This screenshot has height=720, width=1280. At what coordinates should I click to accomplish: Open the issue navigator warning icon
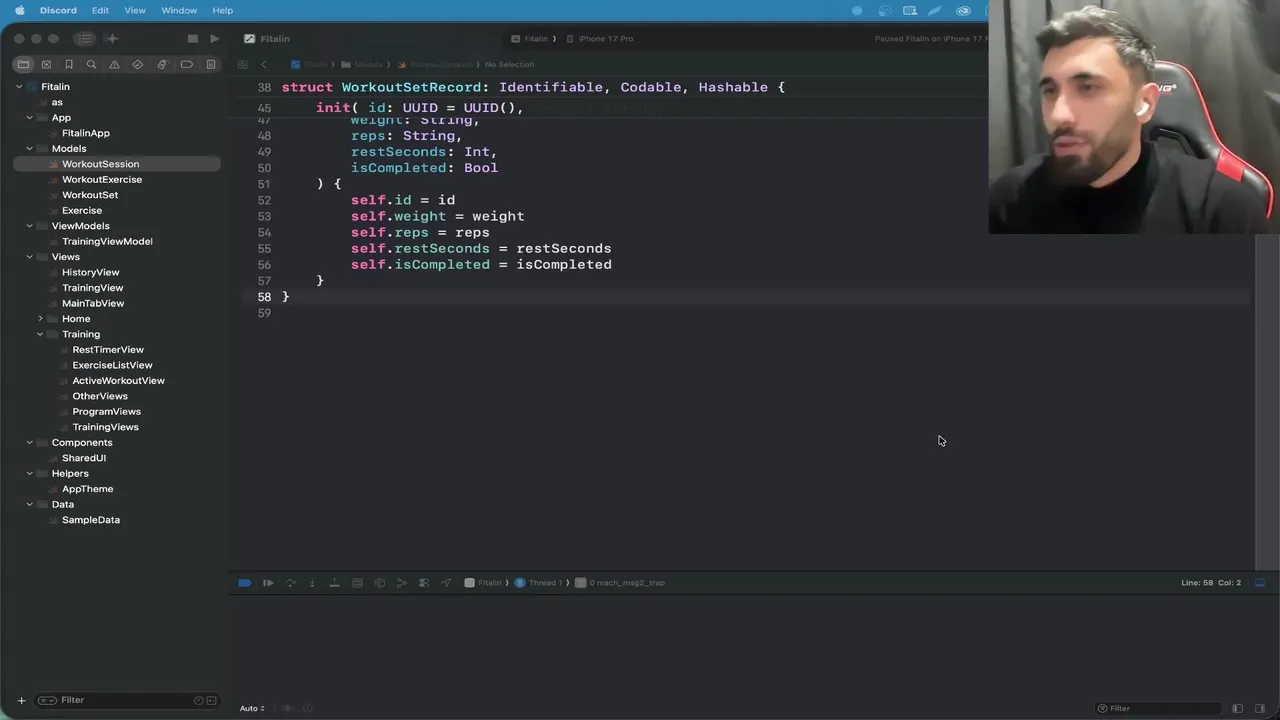coord(114,64)
